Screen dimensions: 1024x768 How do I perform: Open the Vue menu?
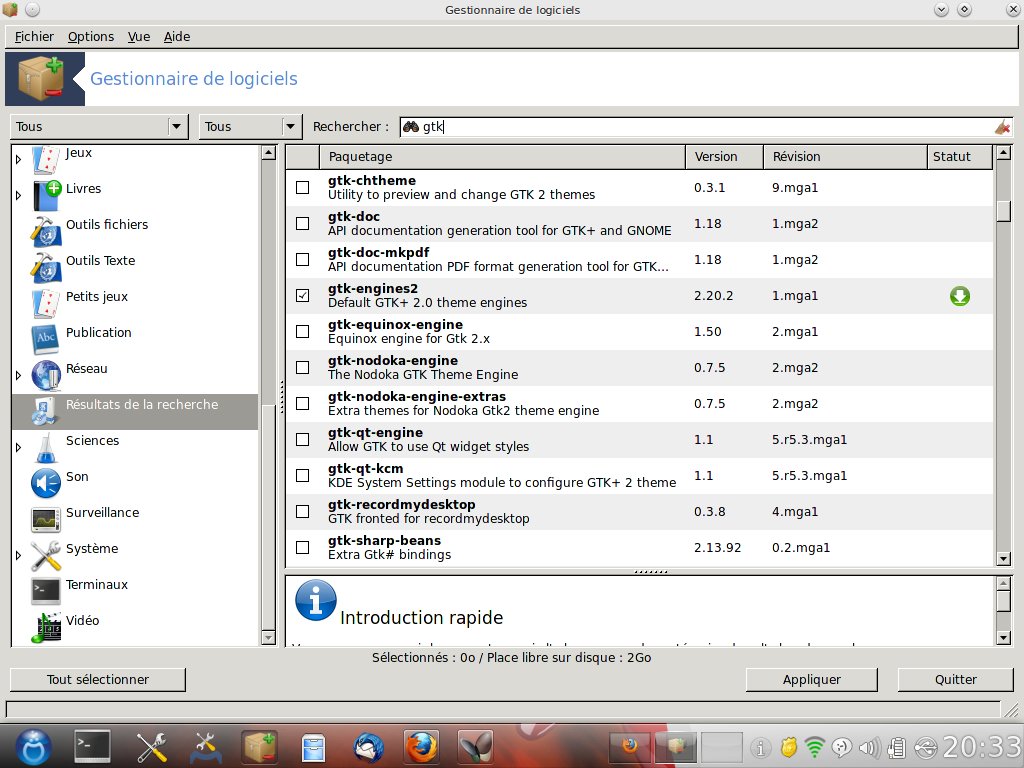click(x=138, y=37)
